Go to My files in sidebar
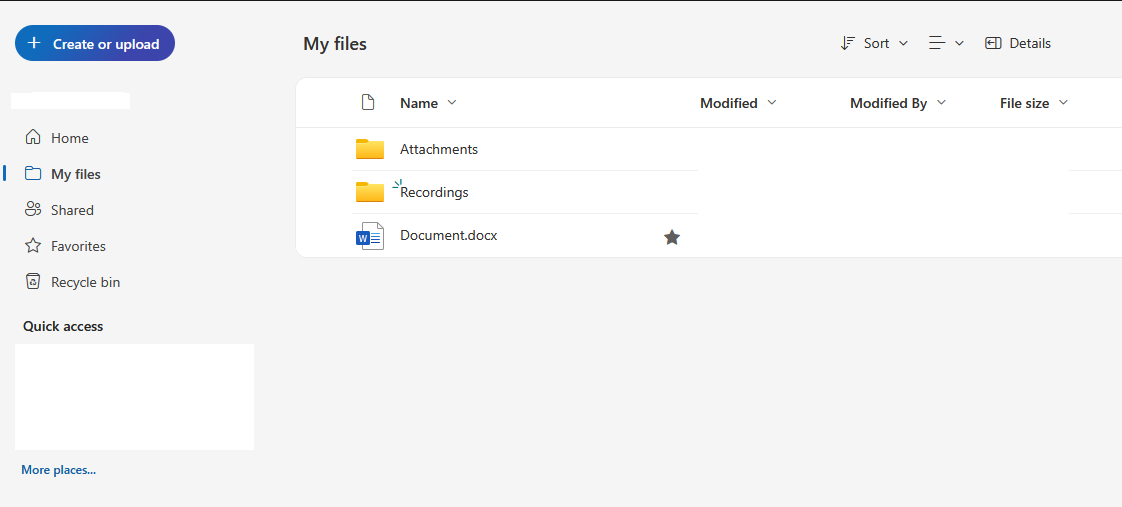The width and height of the screenshot is (1122, 507). (x=75, y=174)
